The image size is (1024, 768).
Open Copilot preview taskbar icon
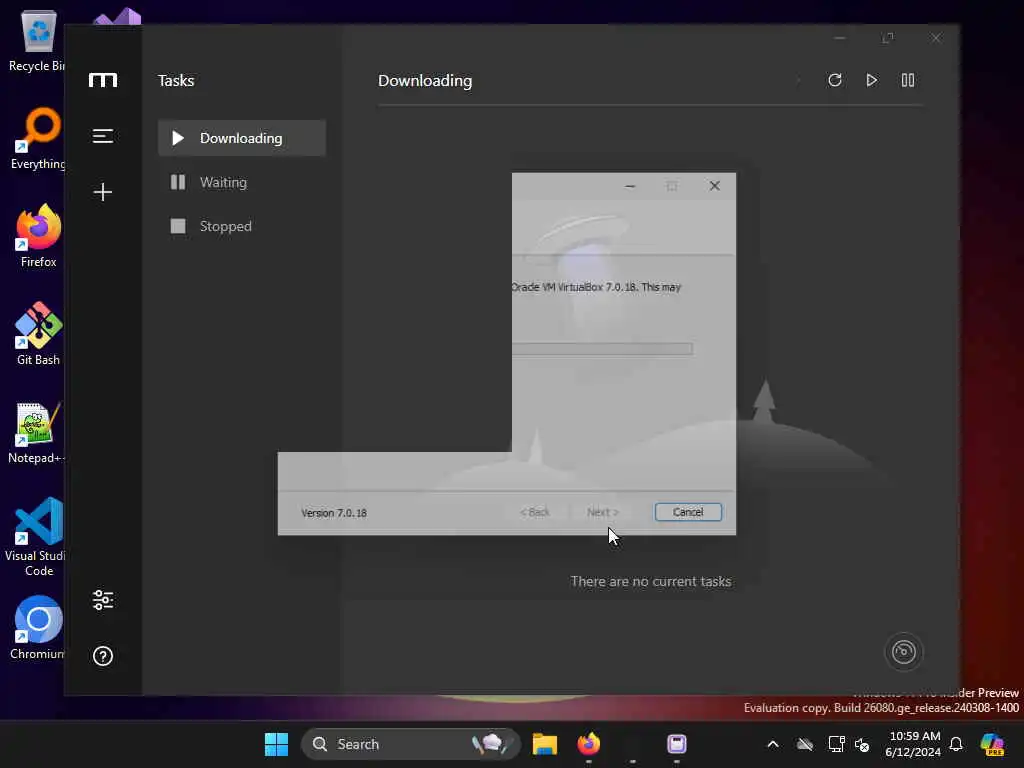point(992,744)
